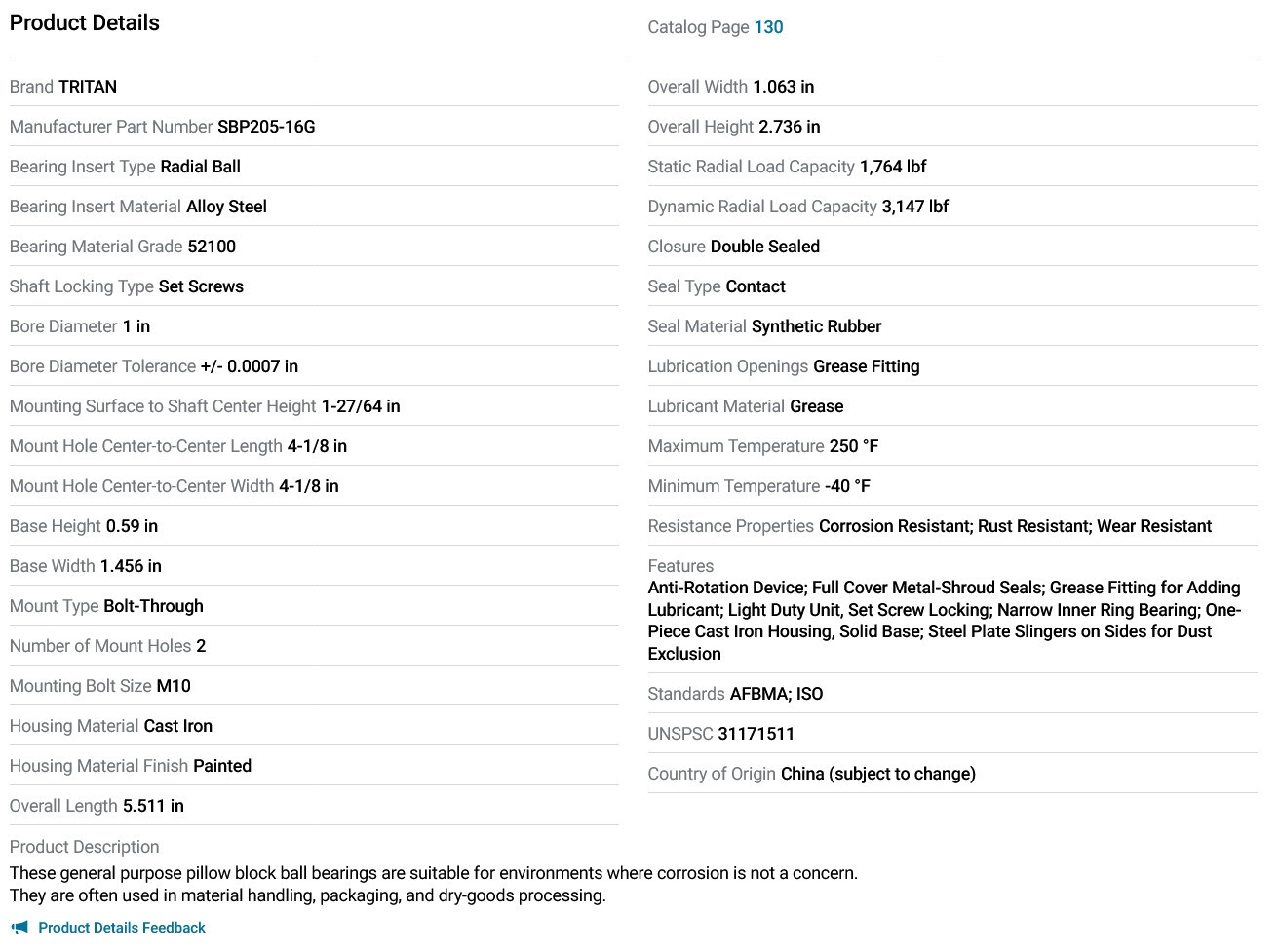
Task: Click the Product Description paragraph text
Action: point(434,884)
